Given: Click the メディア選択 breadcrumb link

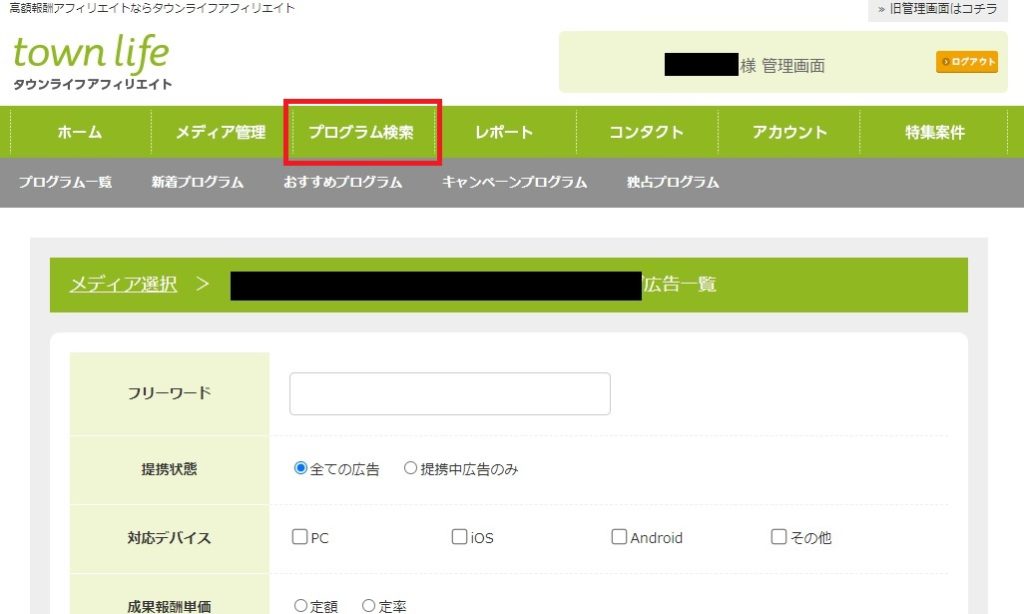Looking at the screenshot, I should pos(123,284).
